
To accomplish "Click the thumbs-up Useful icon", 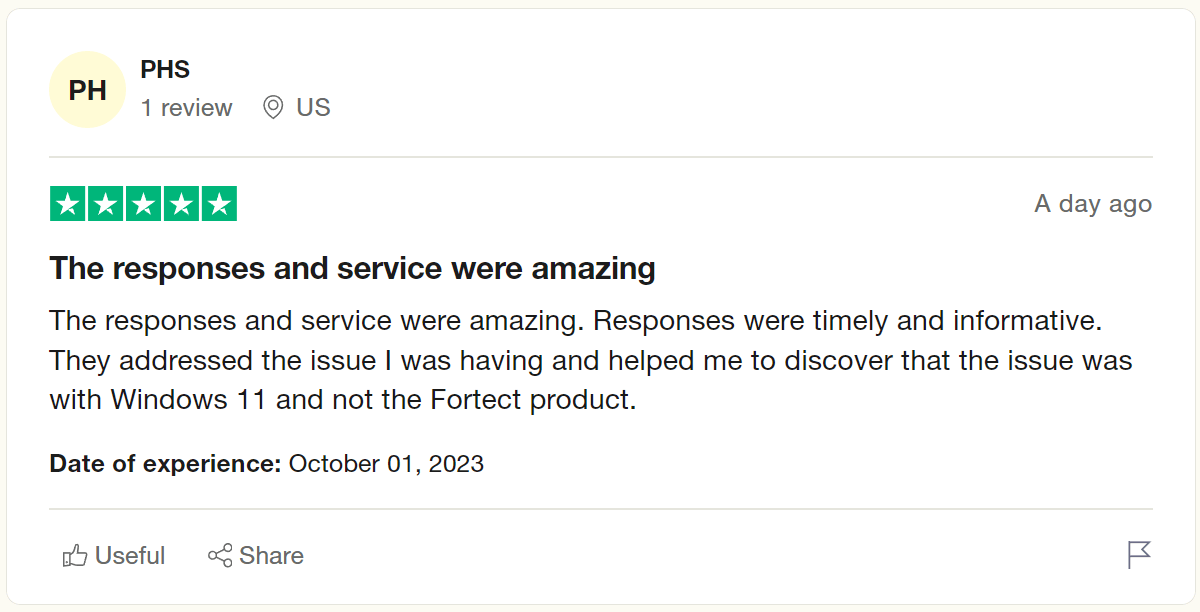I will tap(75, 556).
